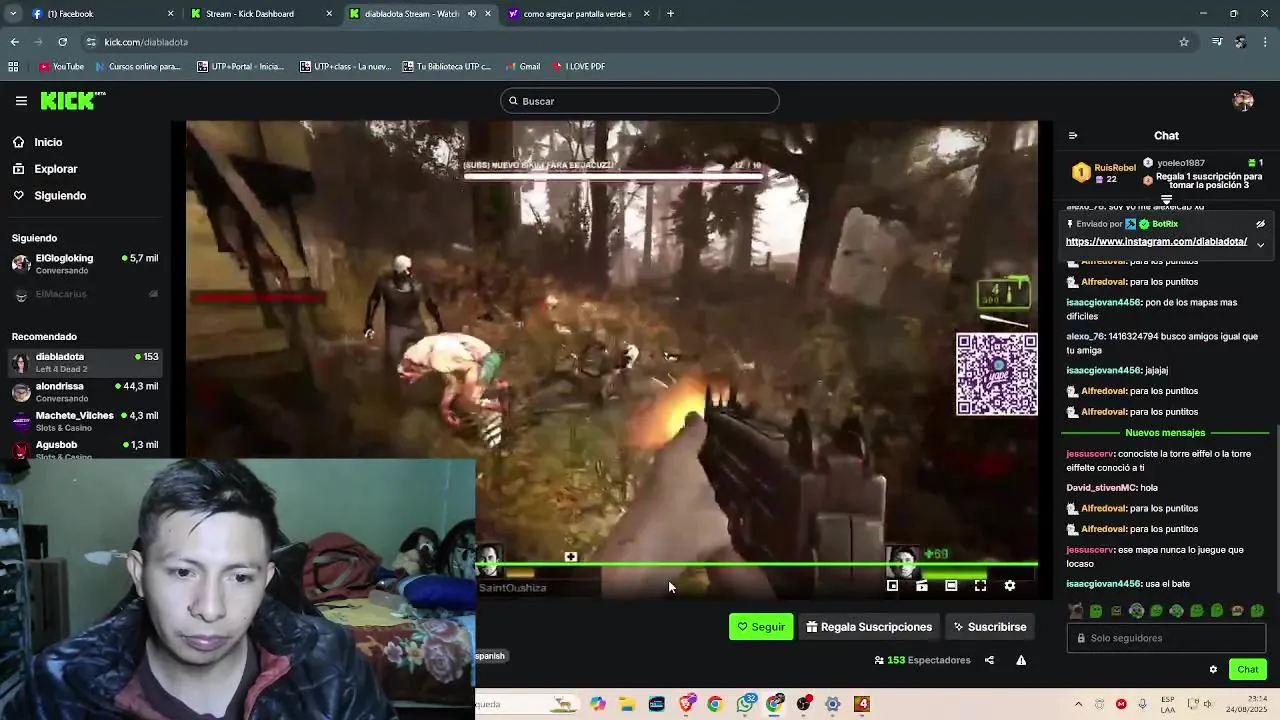Share the stream with share icon
Screen dimensions: 1280x720
point(989,660)
